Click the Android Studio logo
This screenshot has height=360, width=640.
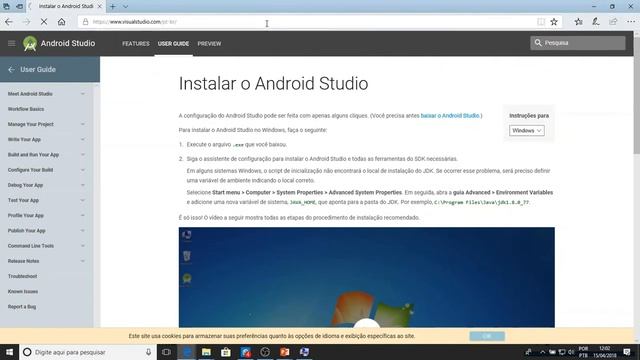tap(59, 43)
